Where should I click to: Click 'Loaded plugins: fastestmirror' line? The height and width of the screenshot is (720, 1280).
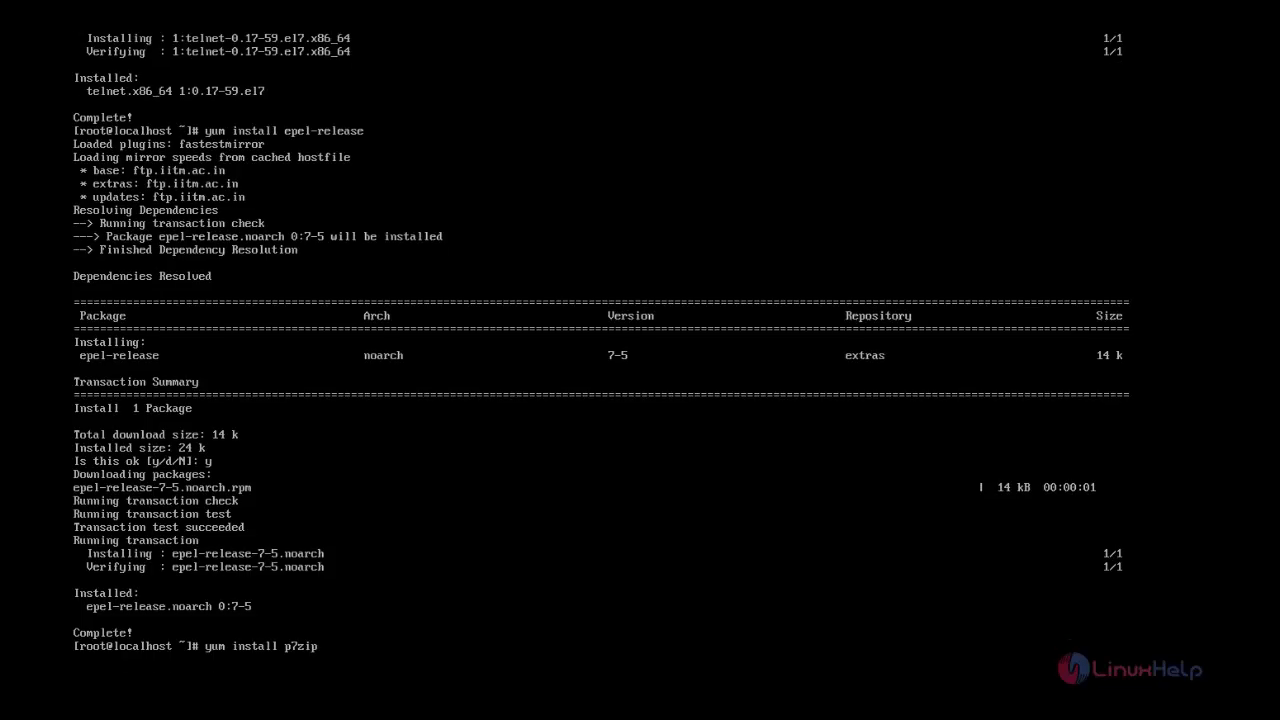[169, 144]
